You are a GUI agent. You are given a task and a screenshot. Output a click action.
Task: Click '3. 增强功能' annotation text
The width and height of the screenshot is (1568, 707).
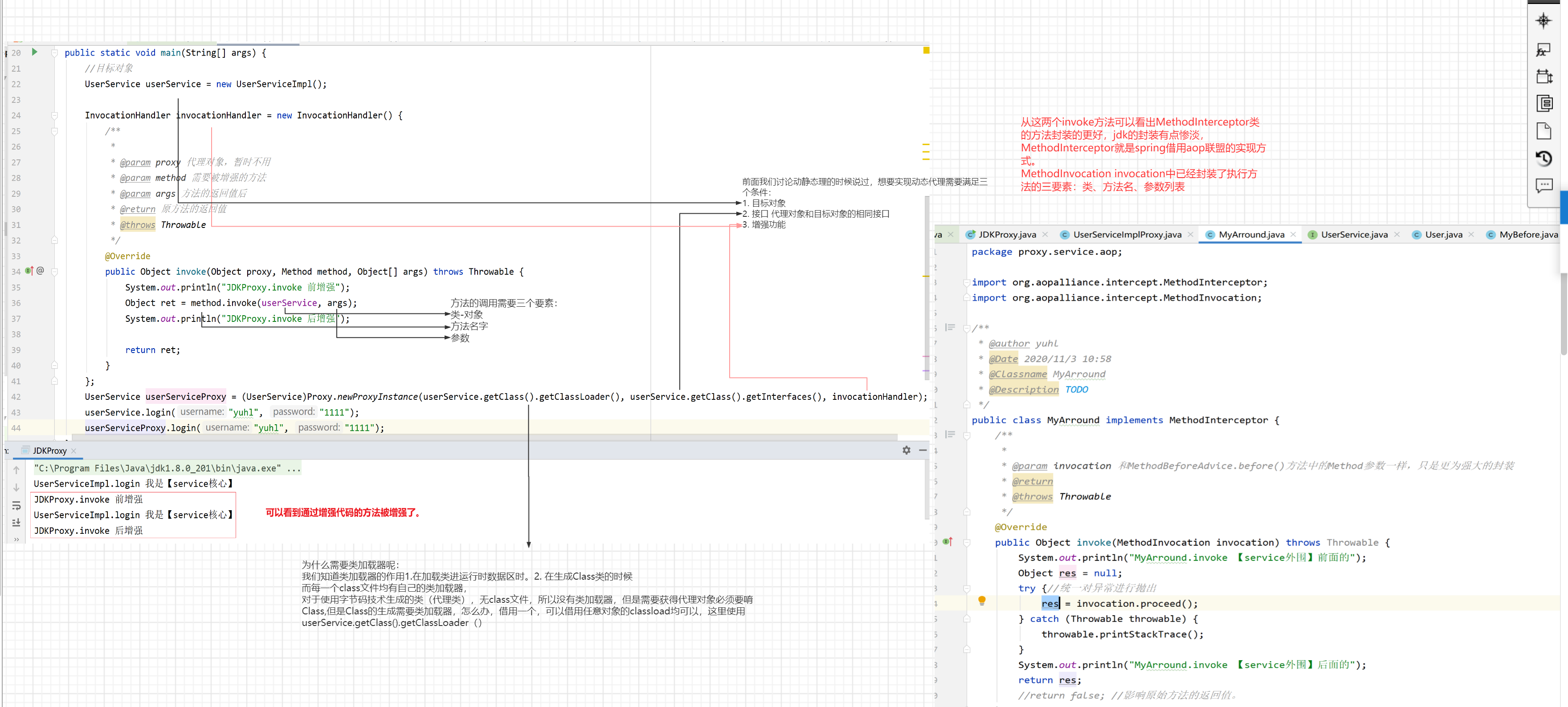[764, 224]
